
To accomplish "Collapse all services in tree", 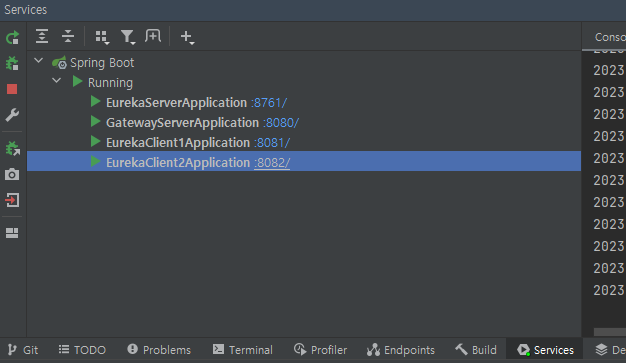I will [x=68, y=36].
